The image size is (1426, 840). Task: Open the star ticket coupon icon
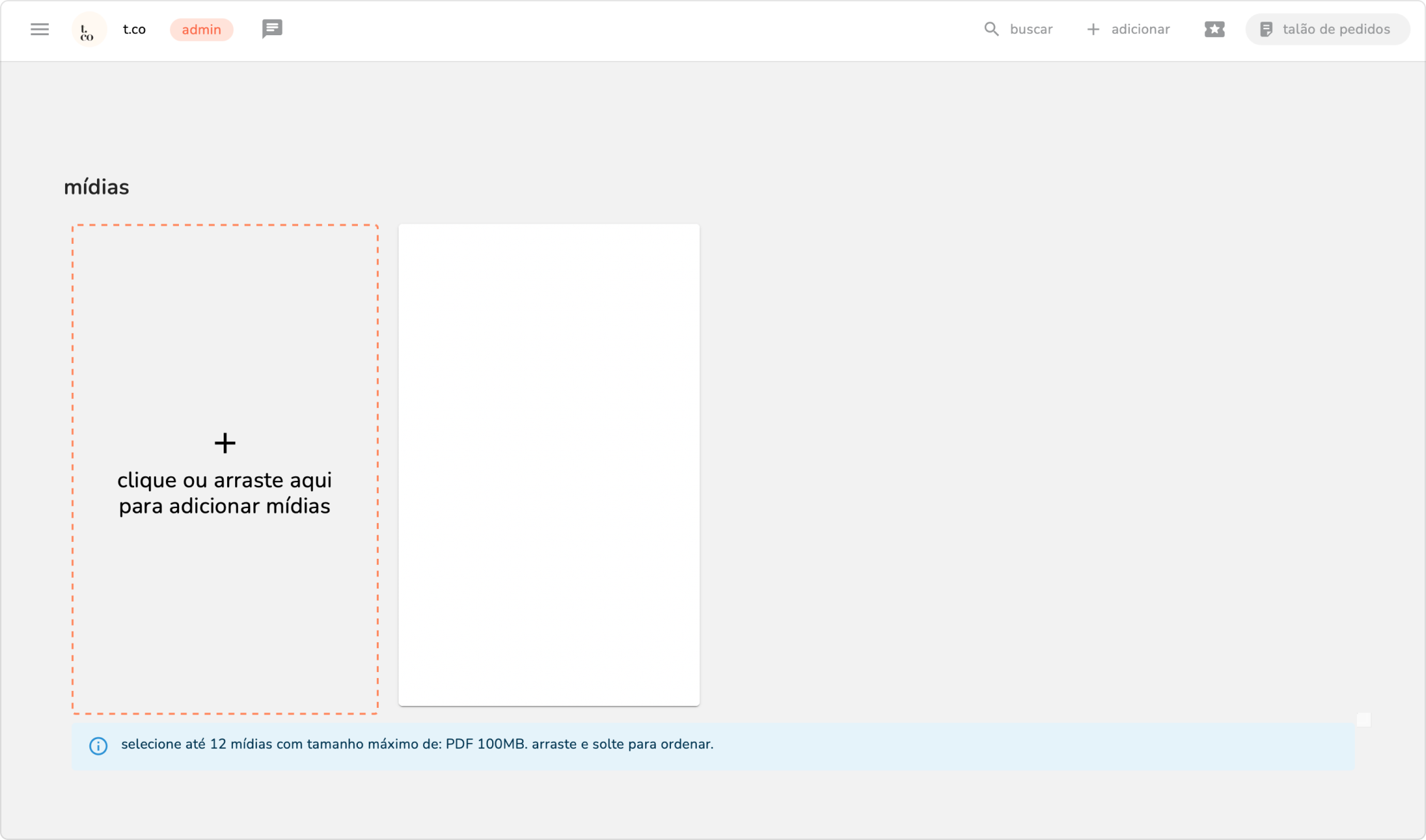(x=1214, y=29)
